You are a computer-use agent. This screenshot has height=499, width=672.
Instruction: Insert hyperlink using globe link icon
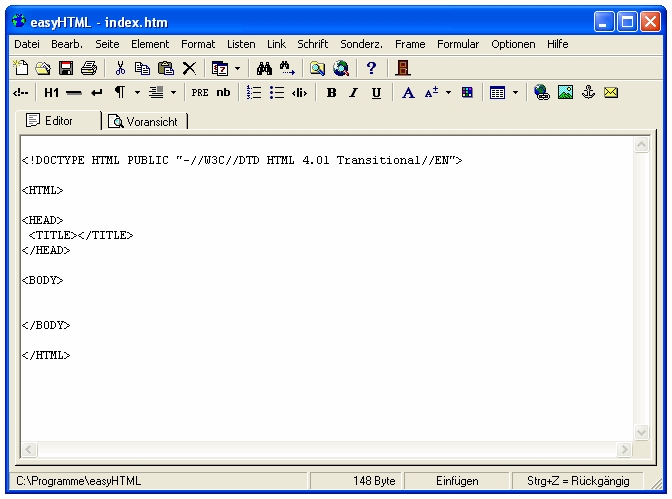[x=542, y=93]
